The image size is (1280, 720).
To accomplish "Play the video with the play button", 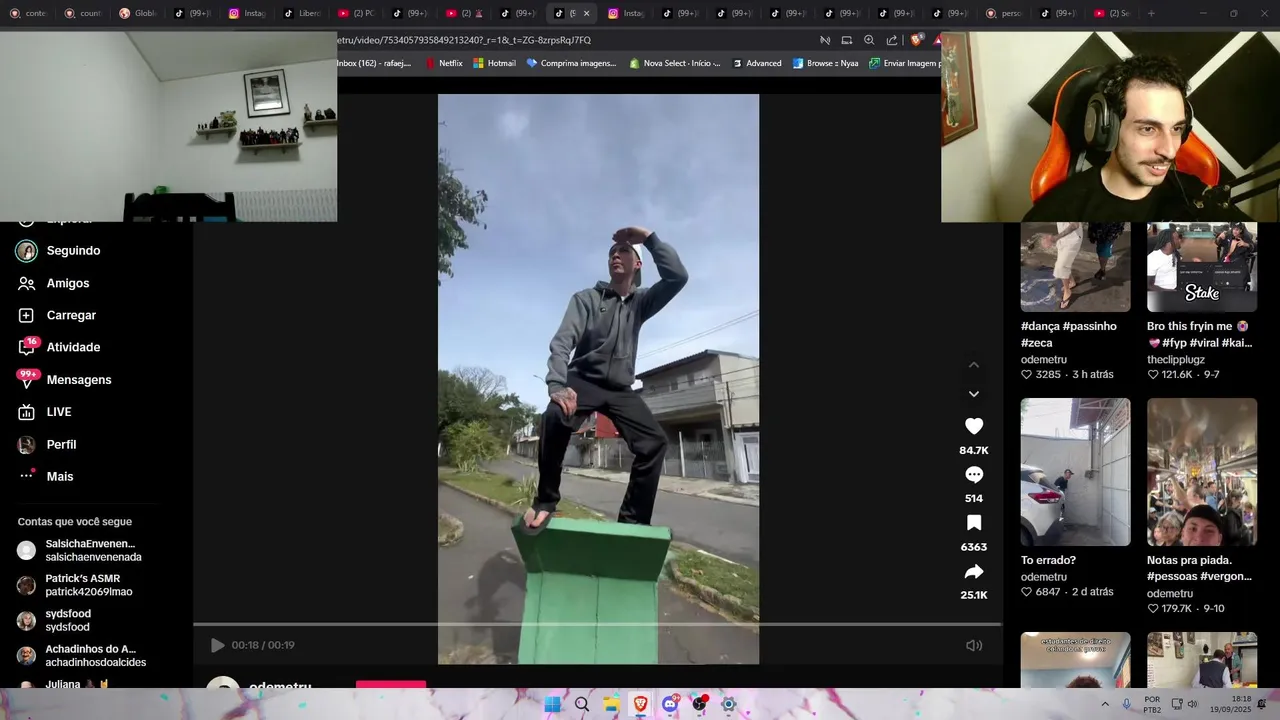I will click(217, 645).
